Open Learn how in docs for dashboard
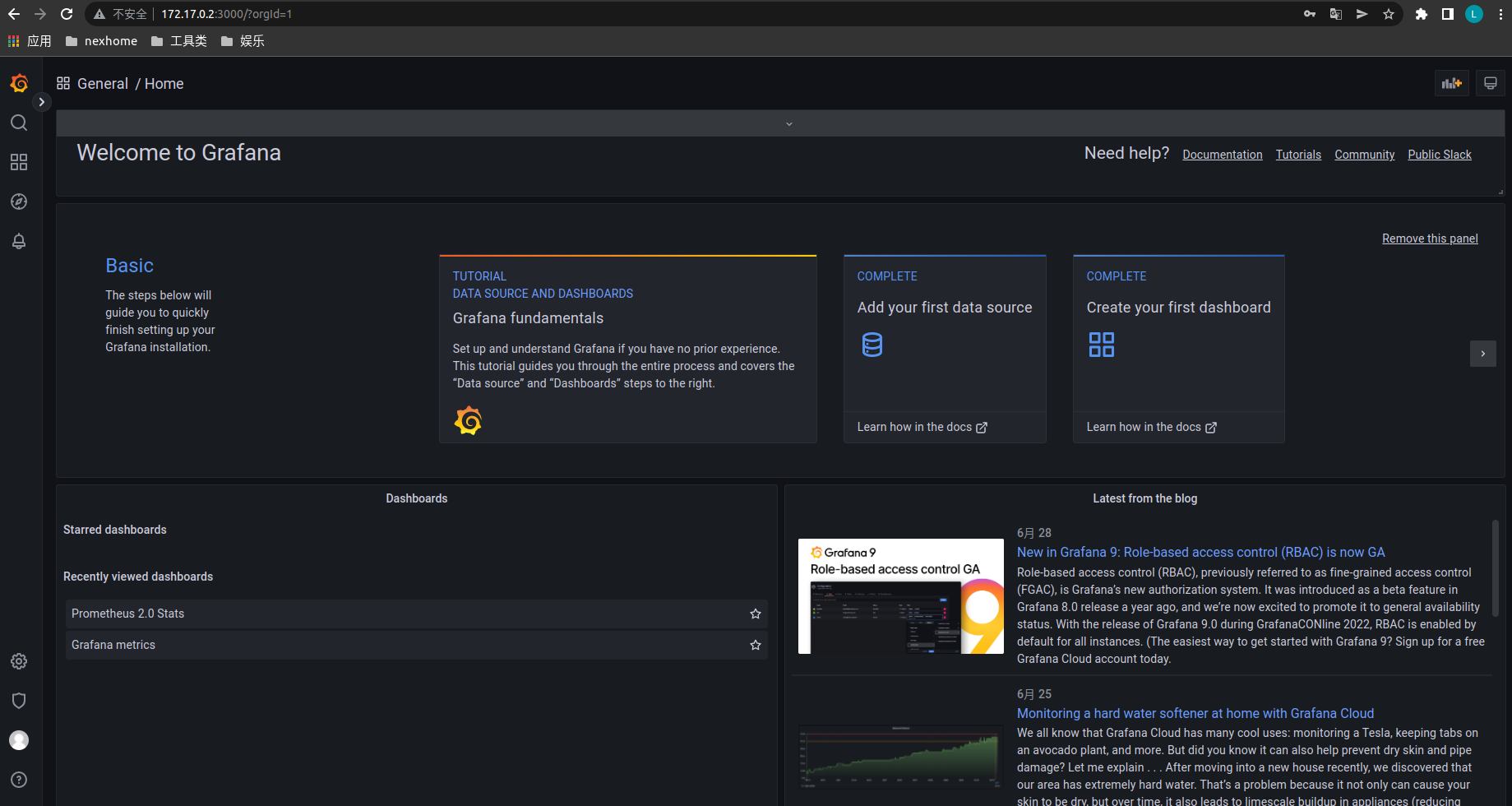Viewport: 1512px width, 806px height. pyautogui.click(x=1152, y=427)
